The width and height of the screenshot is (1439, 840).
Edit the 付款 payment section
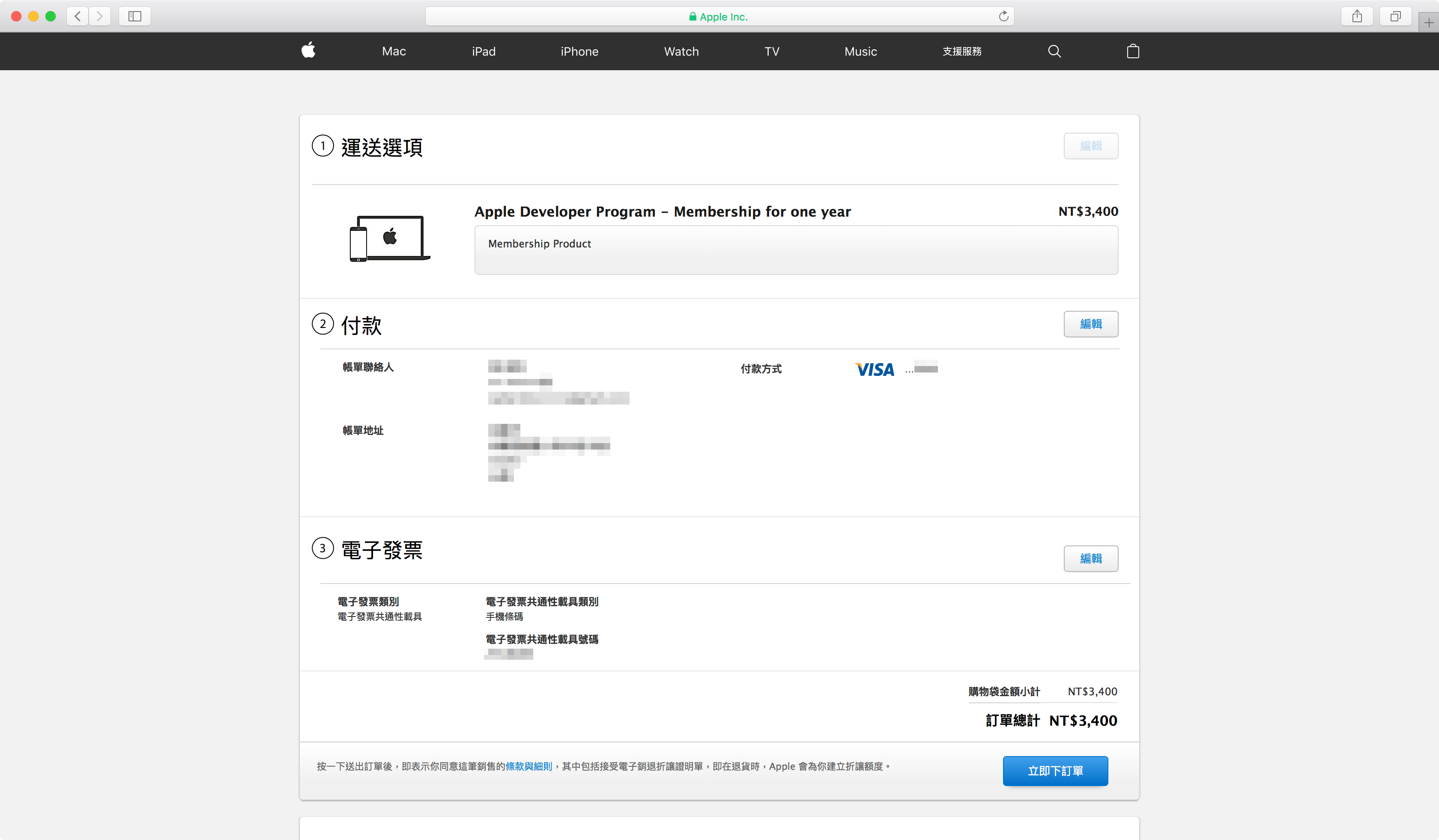click(x=1090, y=324)
